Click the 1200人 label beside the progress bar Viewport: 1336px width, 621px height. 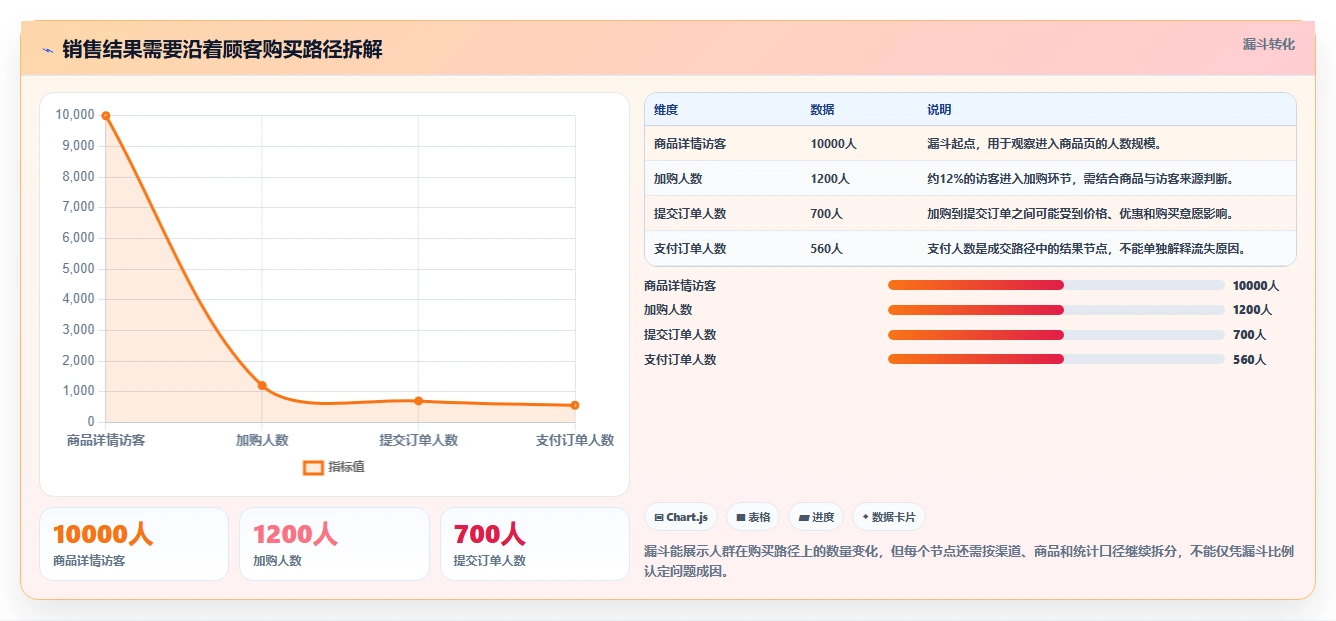tap(1252, 310)
